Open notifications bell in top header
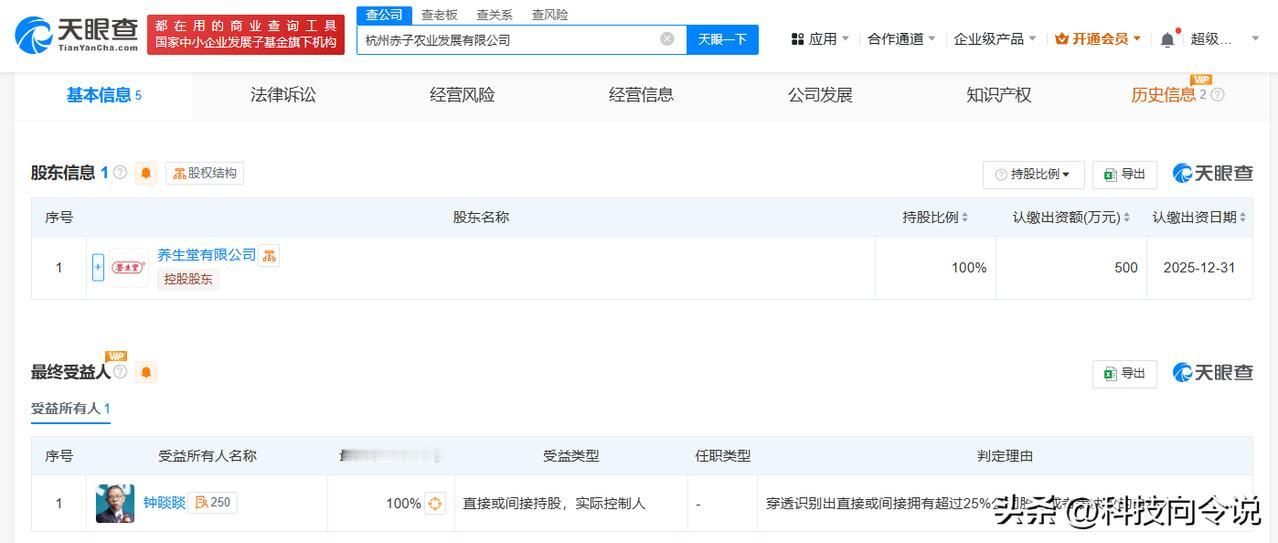This screenshot has height=543, width=1278. (1167, 39)
